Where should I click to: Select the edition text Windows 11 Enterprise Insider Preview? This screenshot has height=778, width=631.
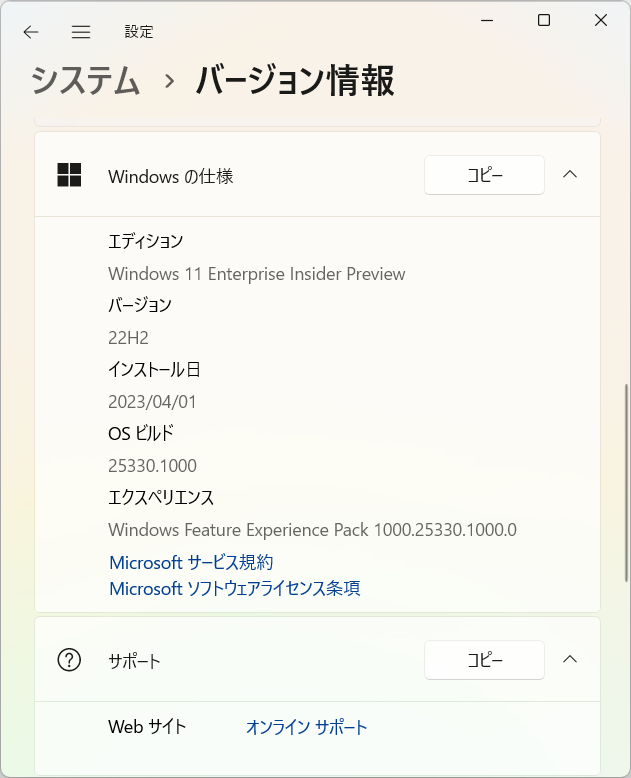pos(256,274)
